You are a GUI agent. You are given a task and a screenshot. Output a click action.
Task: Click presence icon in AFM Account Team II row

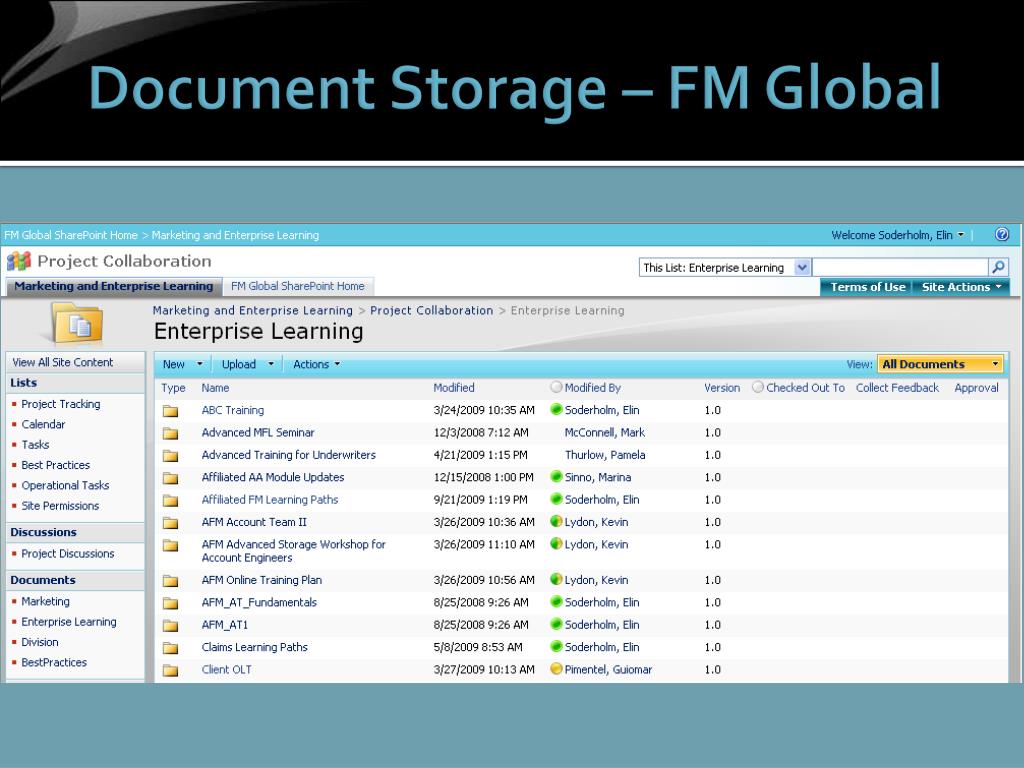click(x=556, y=521)
